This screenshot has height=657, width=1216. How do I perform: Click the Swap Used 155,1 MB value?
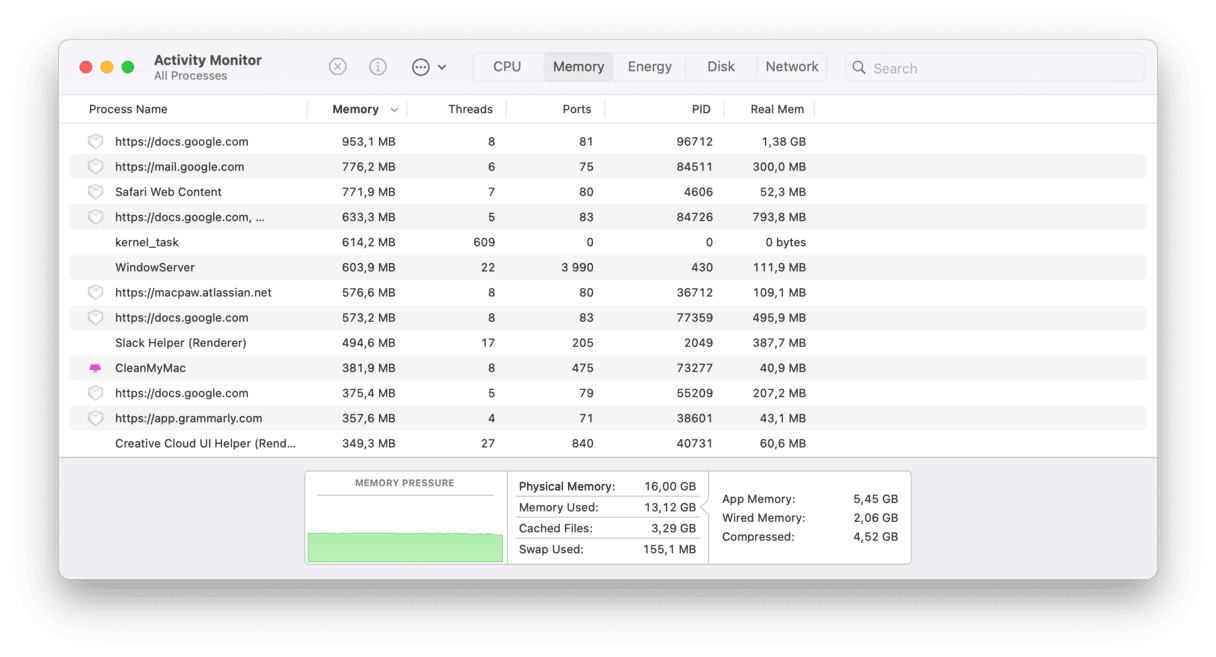(670, 549)
